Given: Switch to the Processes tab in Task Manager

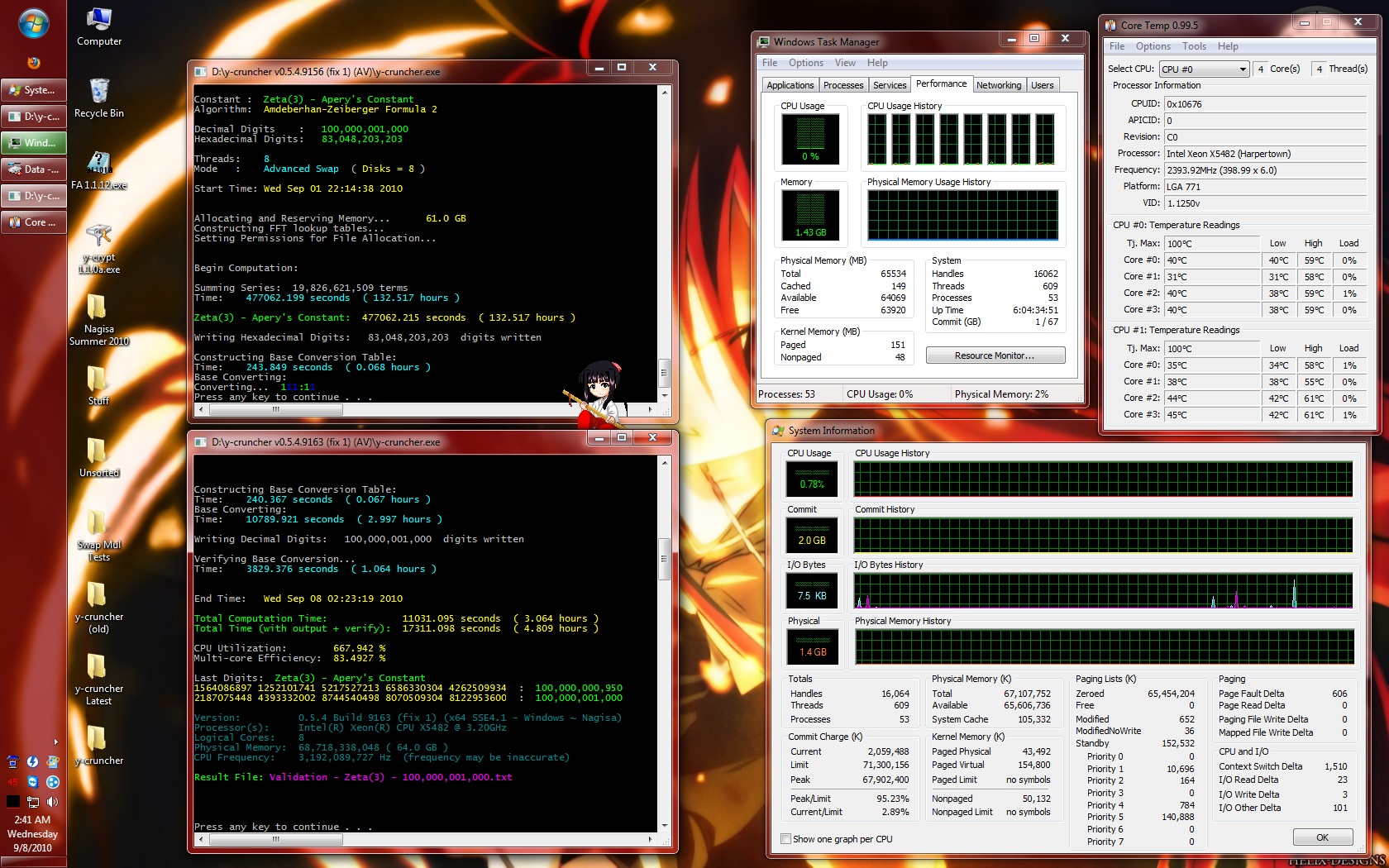Looking at the screenshot, I should 843,85.
